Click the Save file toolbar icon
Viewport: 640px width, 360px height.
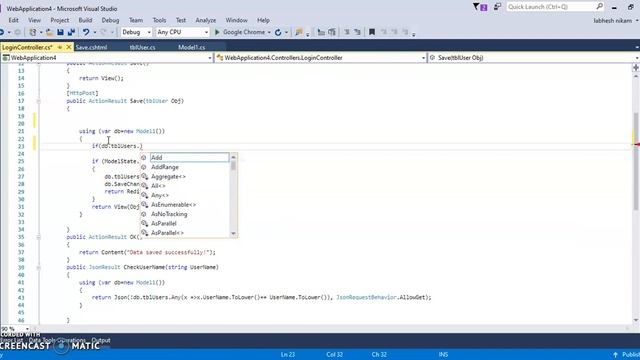(60, 32)
